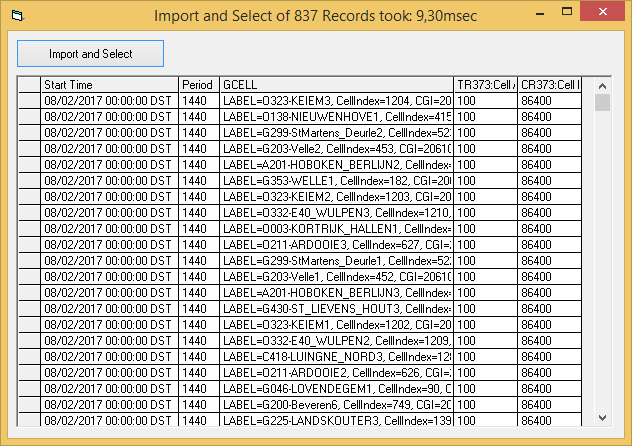Click the TR373:Cell column header

(x=485, y=85)
